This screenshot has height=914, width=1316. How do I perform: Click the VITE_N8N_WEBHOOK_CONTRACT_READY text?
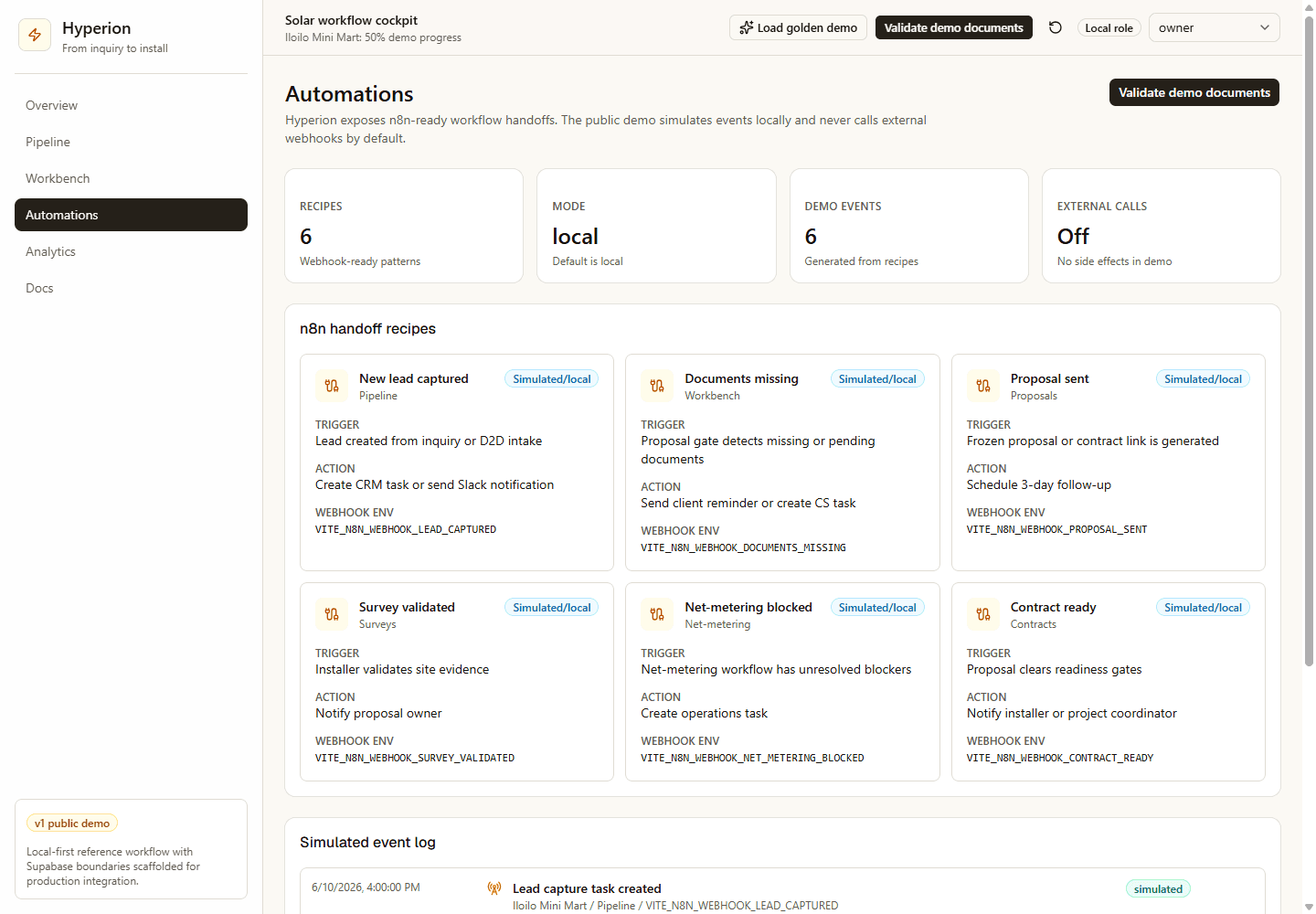click(1060, 758)
